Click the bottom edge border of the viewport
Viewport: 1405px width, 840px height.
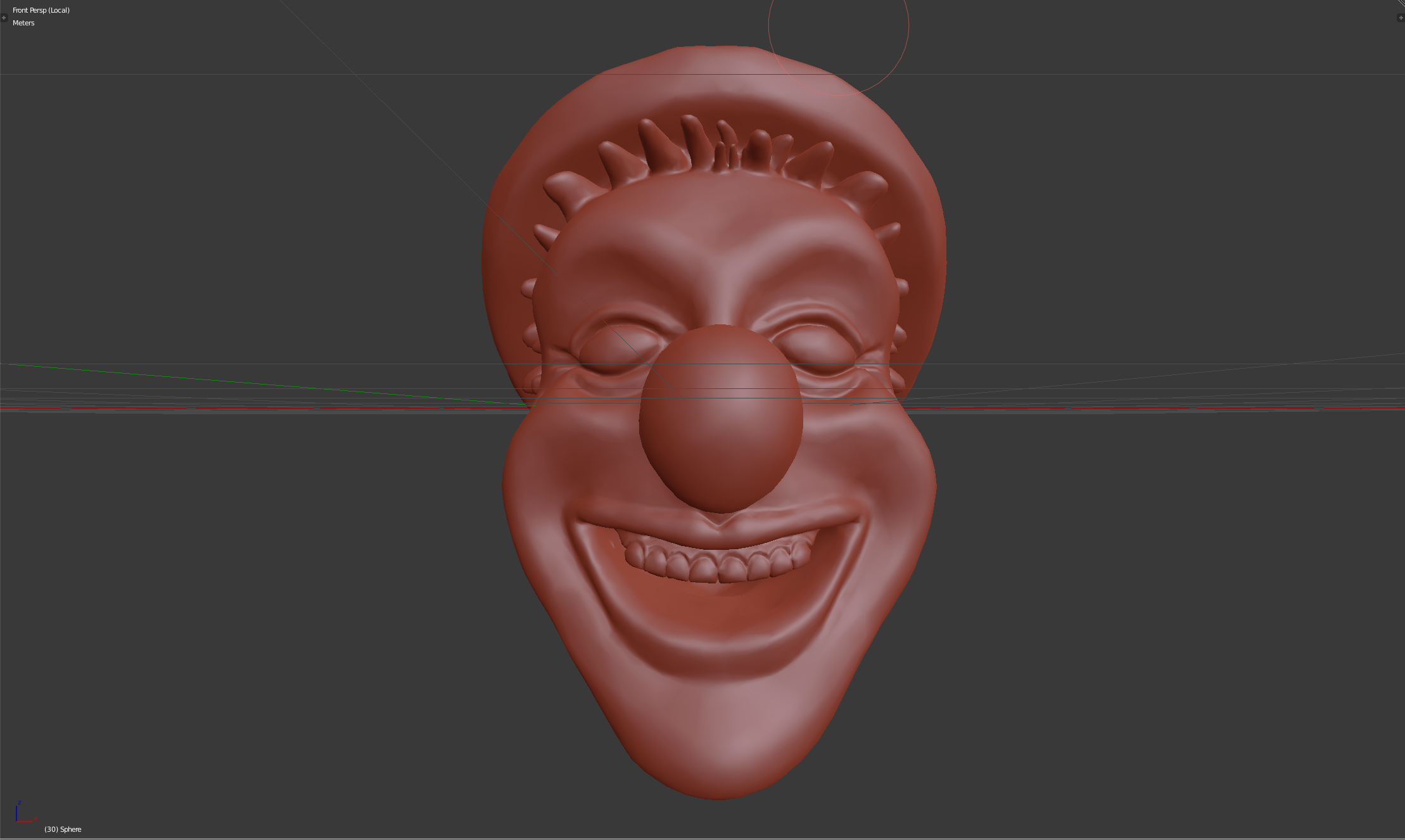click(x=702, y=838)
